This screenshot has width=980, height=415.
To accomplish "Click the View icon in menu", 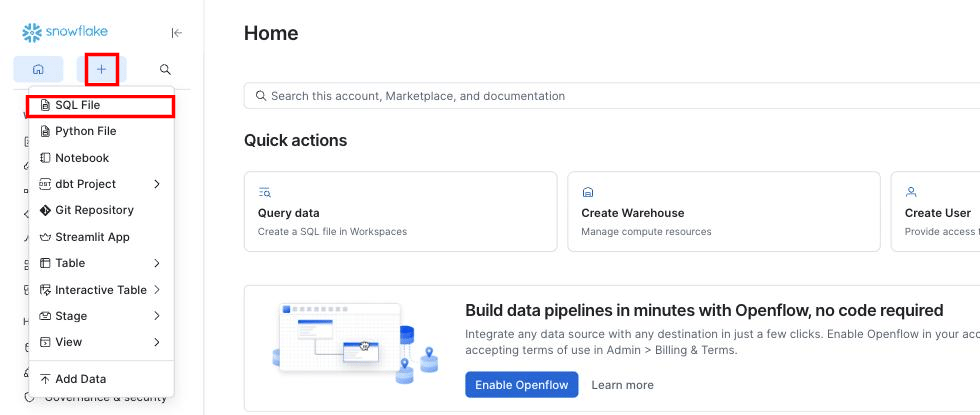I will tap(45, 342).
